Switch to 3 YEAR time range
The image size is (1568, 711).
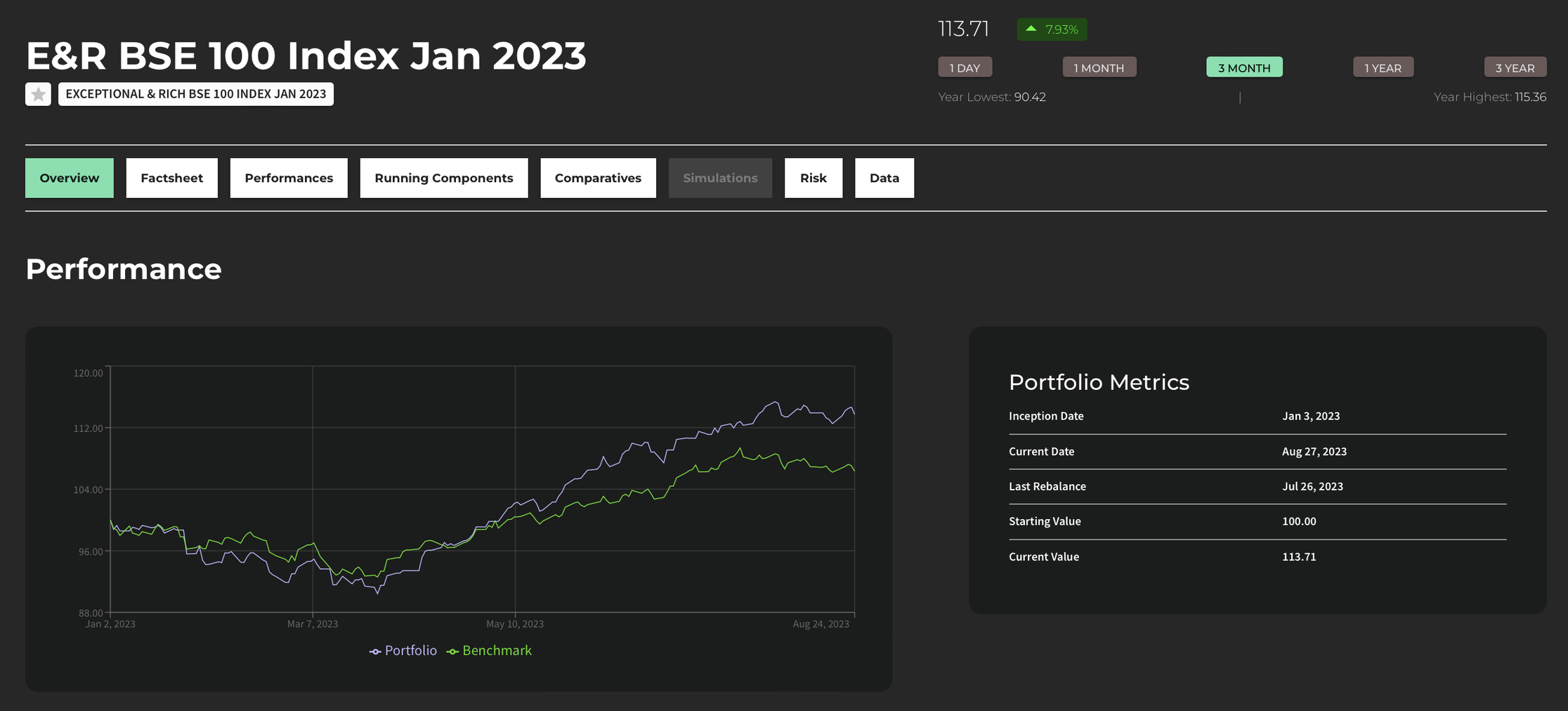tap(1515, 67)
